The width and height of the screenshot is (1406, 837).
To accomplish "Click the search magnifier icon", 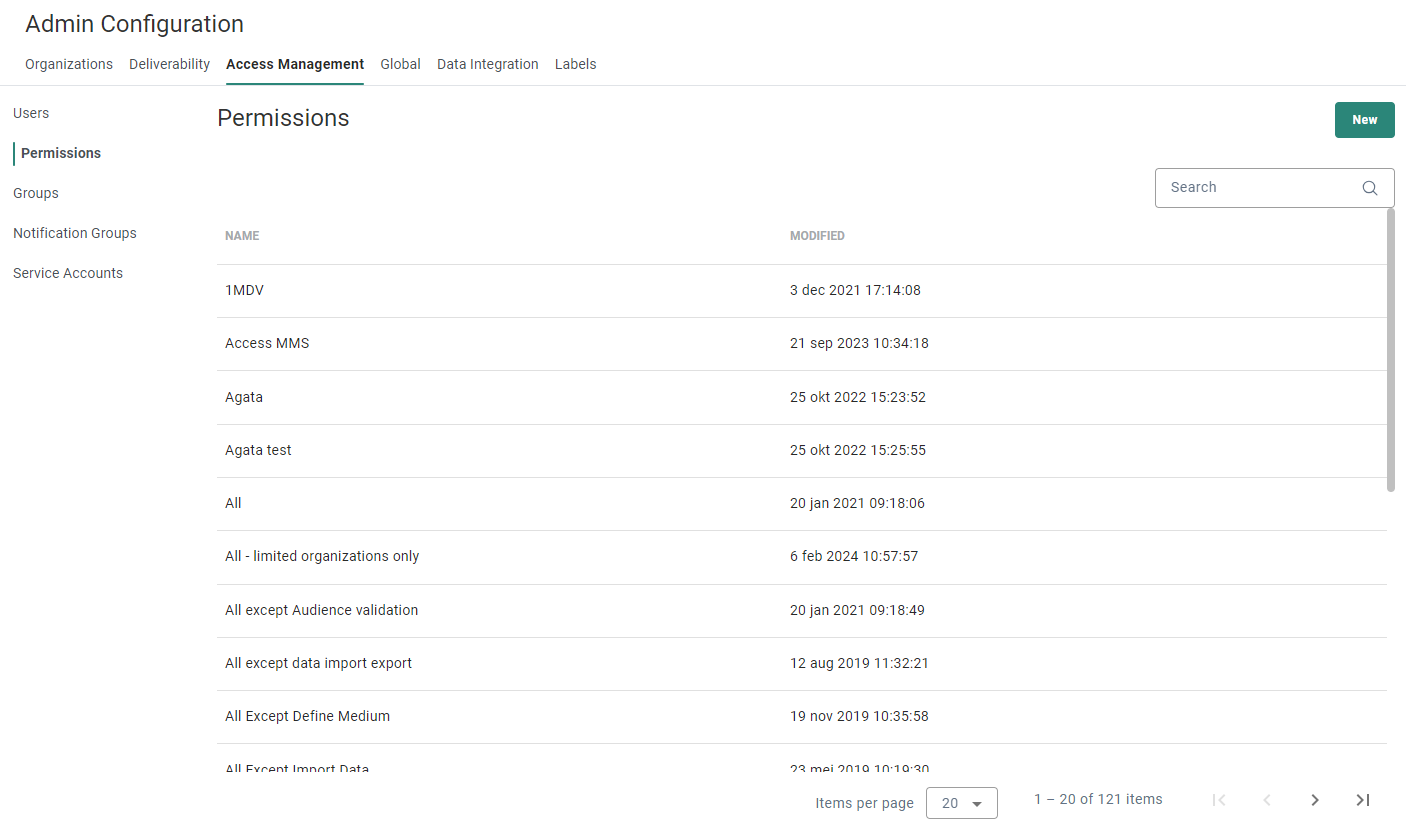I will pyautogui.click(x=1369, y=188).
